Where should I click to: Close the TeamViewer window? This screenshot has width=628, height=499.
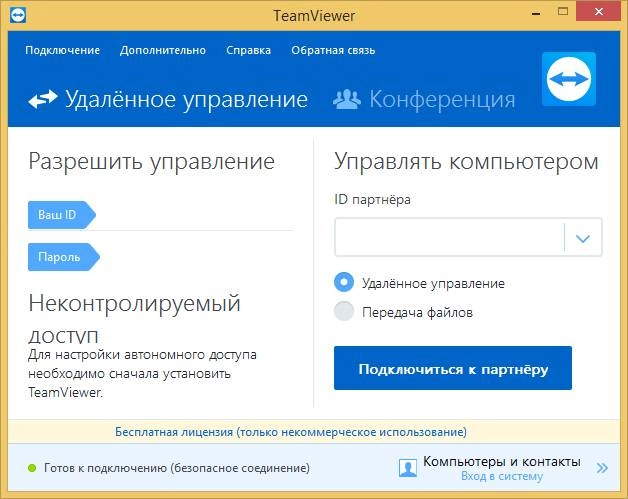(599, 12)
